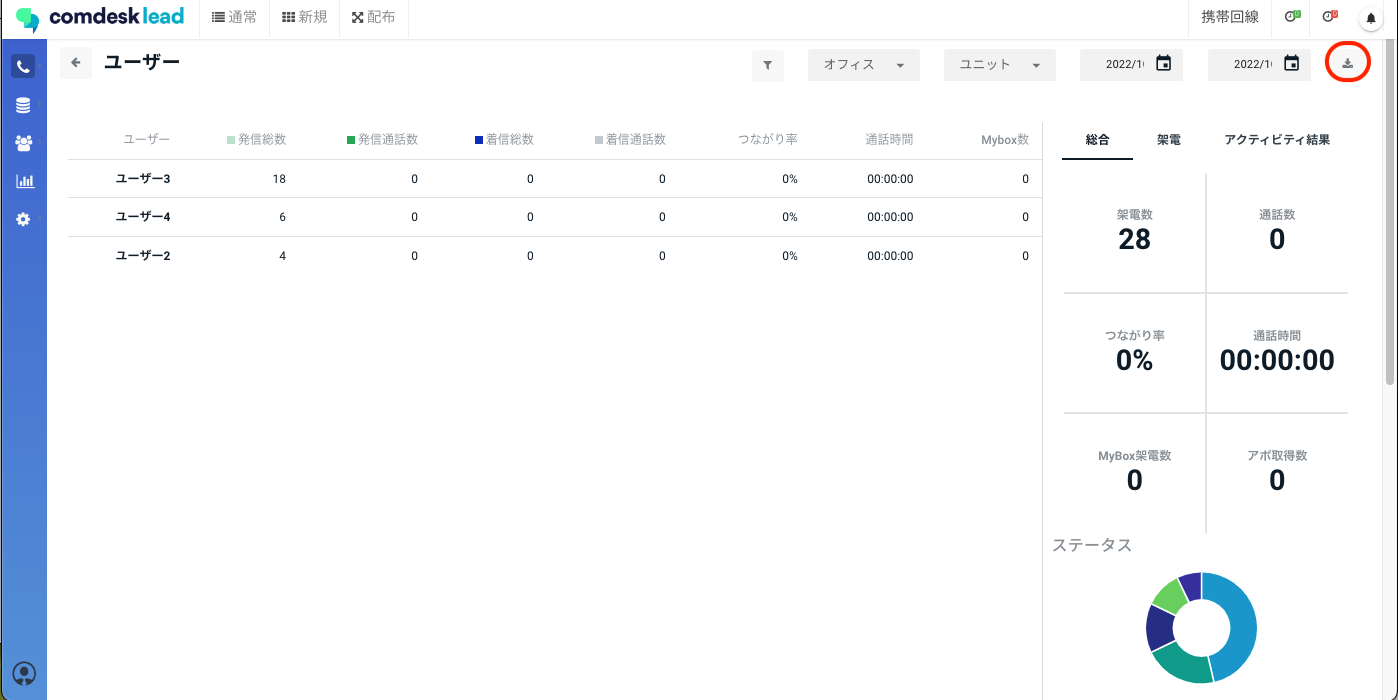Open the bar chart reports icon

coord(23,181)
